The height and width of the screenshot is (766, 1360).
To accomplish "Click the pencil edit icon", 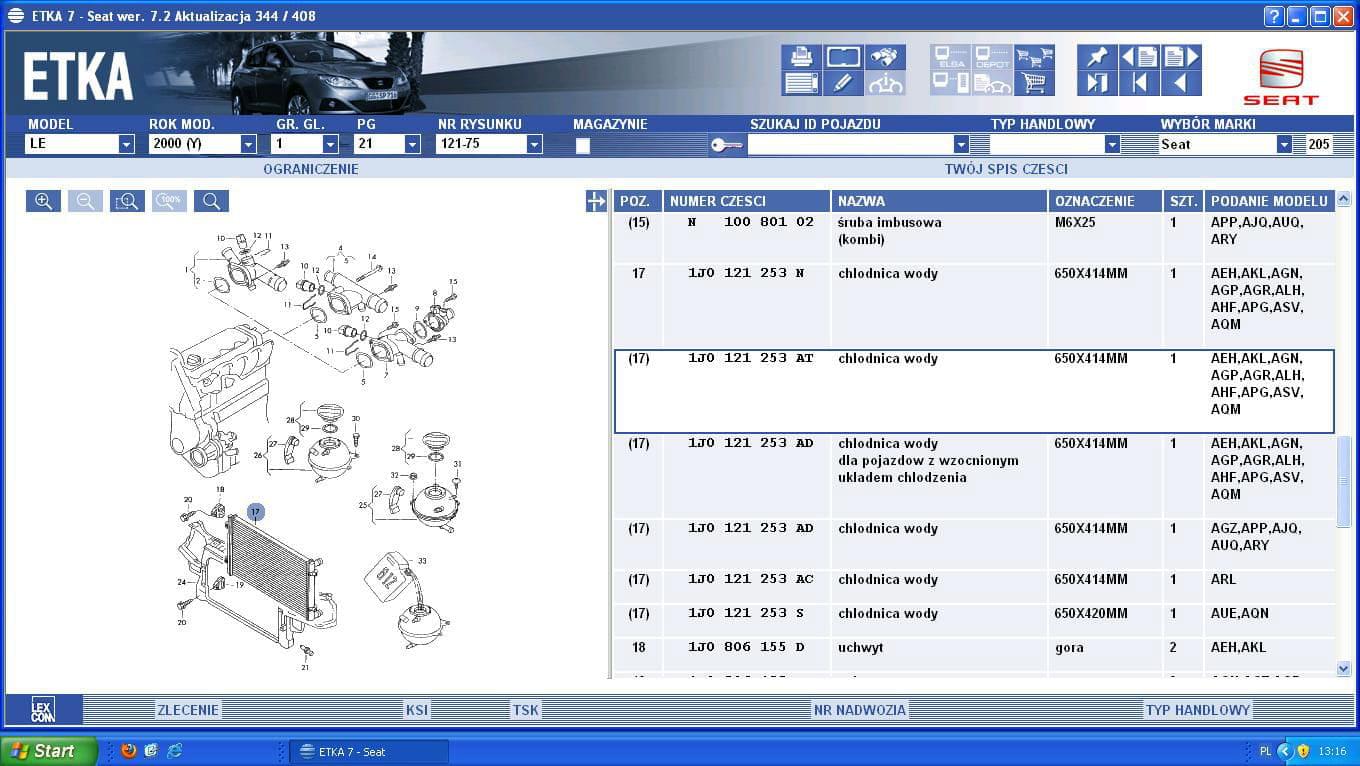I will (843, 83).
